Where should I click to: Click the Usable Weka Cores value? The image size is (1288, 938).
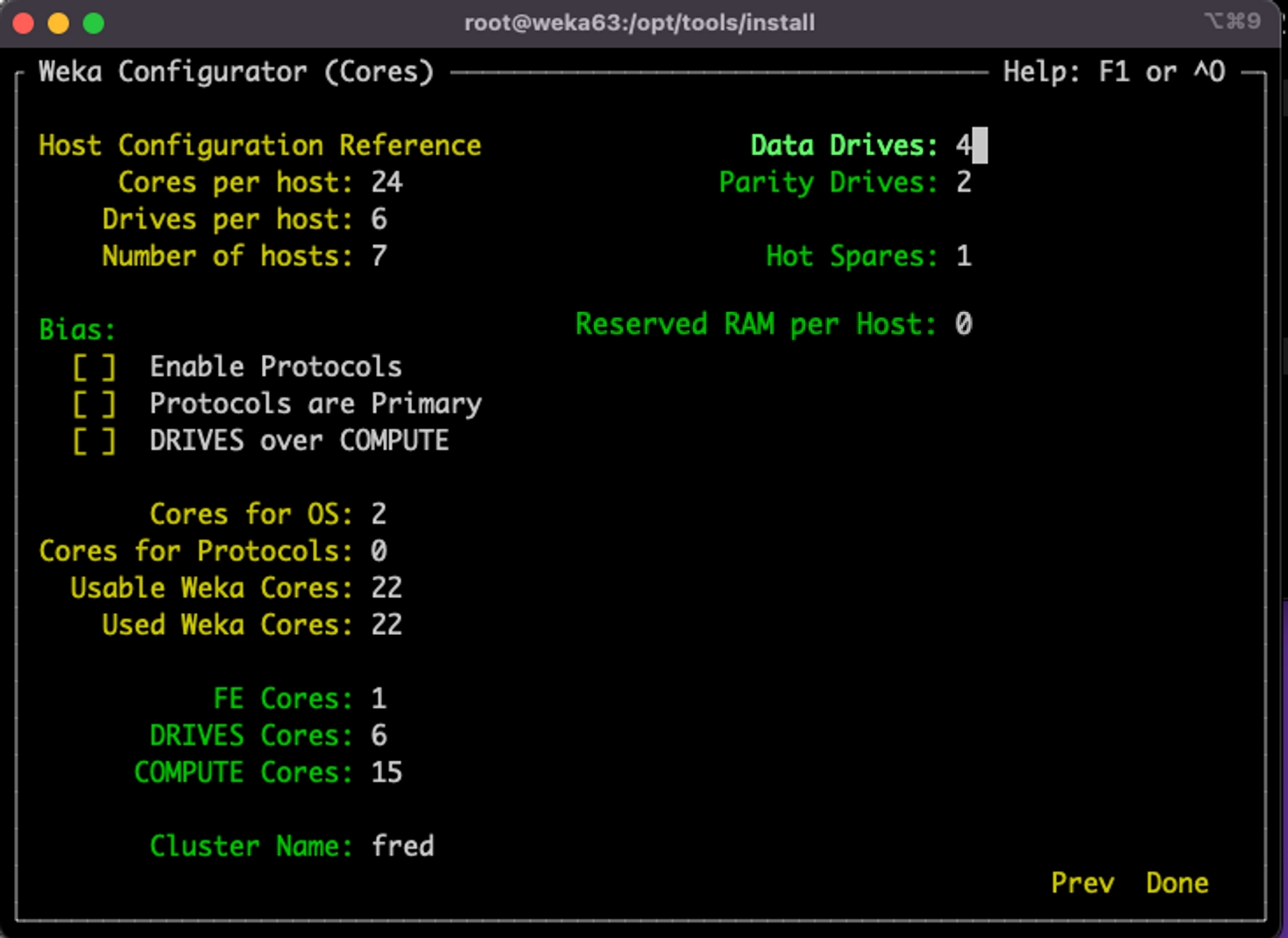[386, 588]
